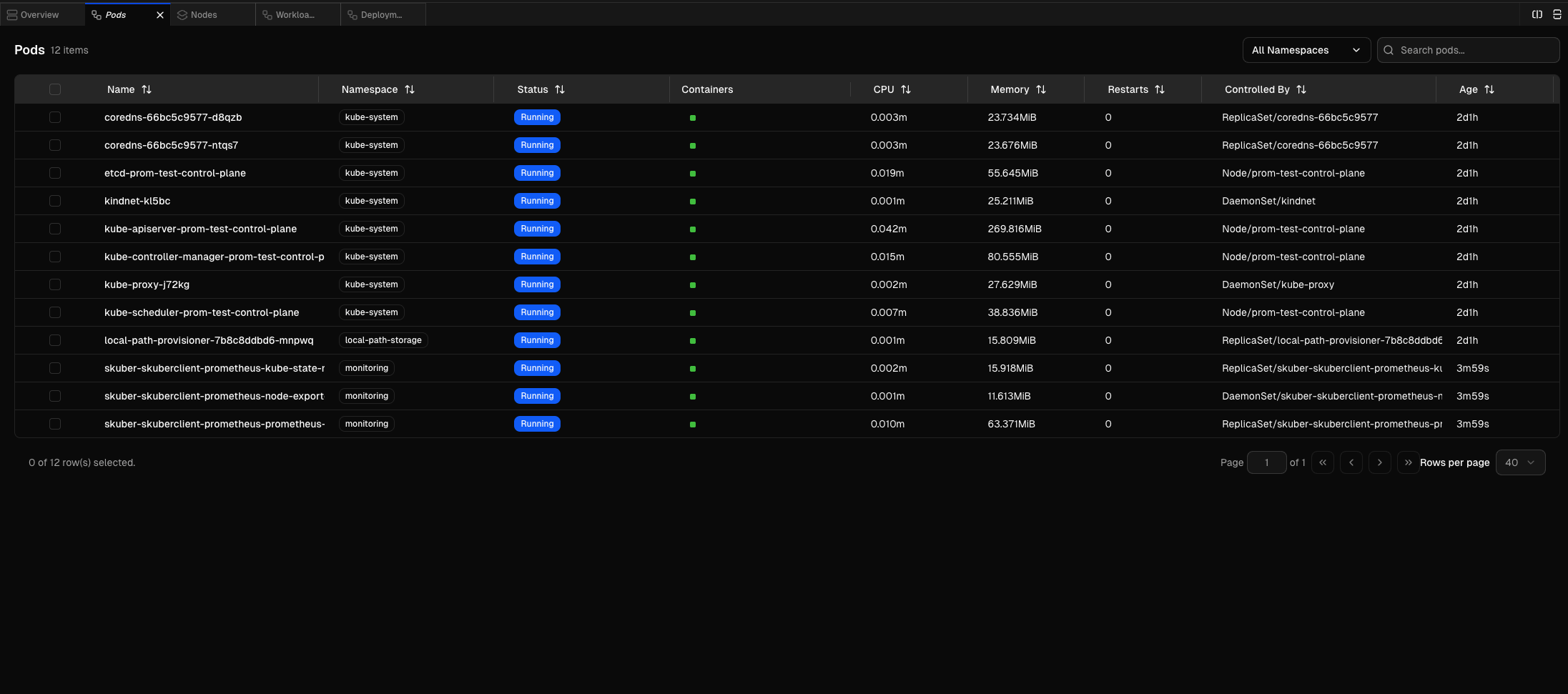Sort pods by CPU usage icon

coord(906,89)
